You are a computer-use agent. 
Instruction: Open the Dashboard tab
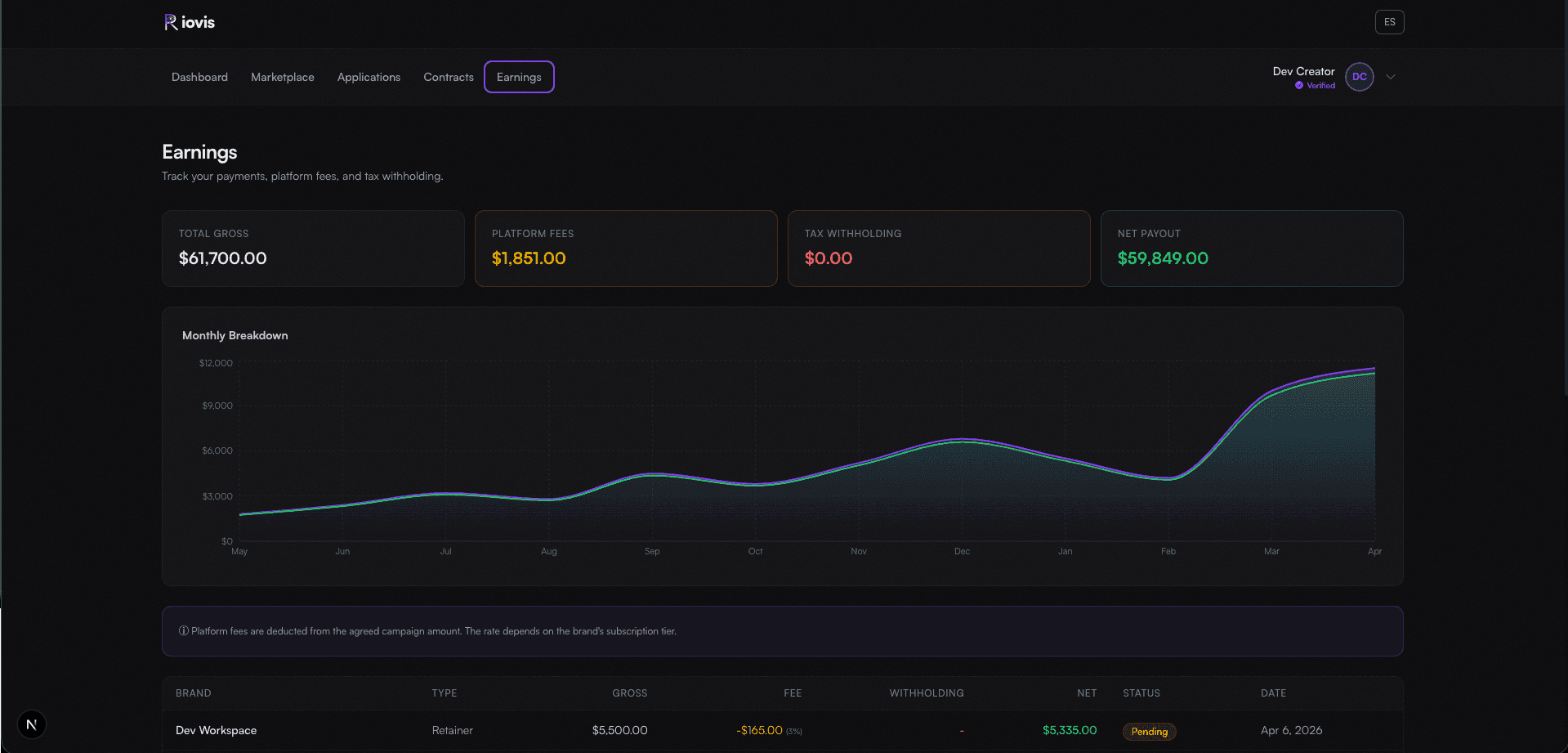[199, 77]
